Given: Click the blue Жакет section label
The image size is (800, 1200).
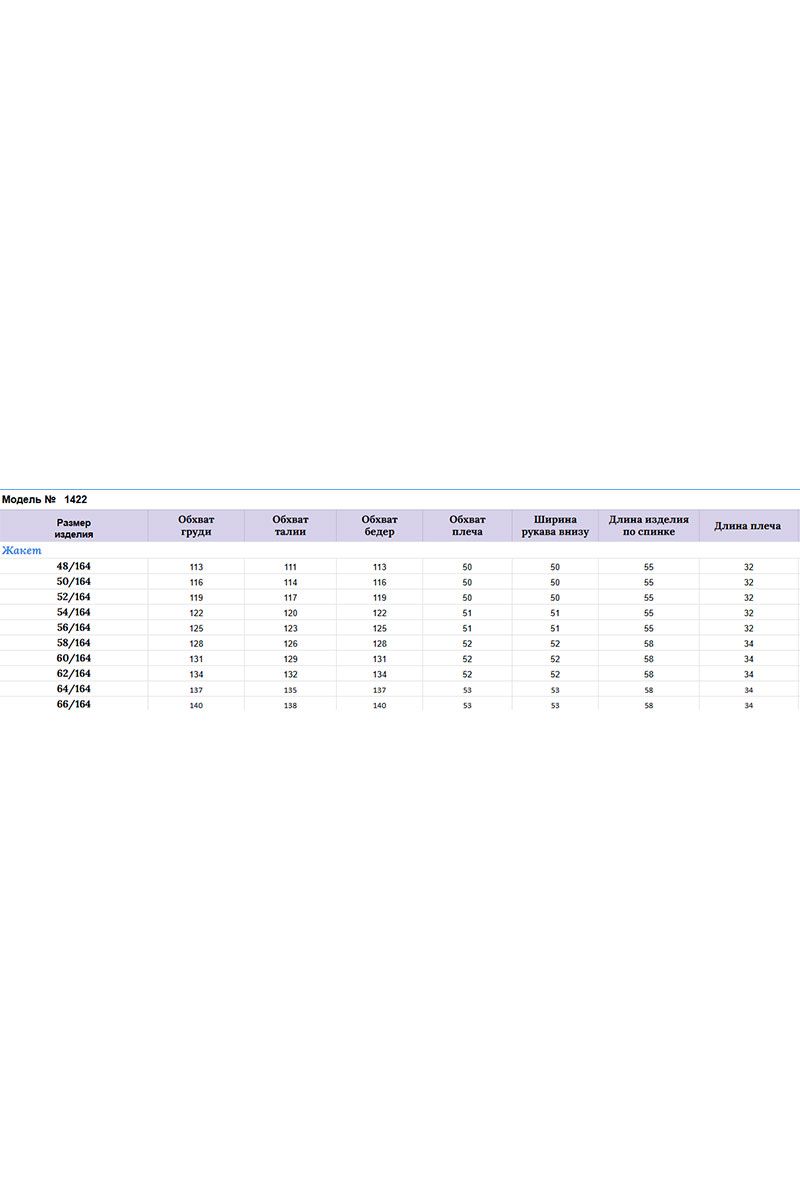Looking at the screenshot, I should pos(21,550).
